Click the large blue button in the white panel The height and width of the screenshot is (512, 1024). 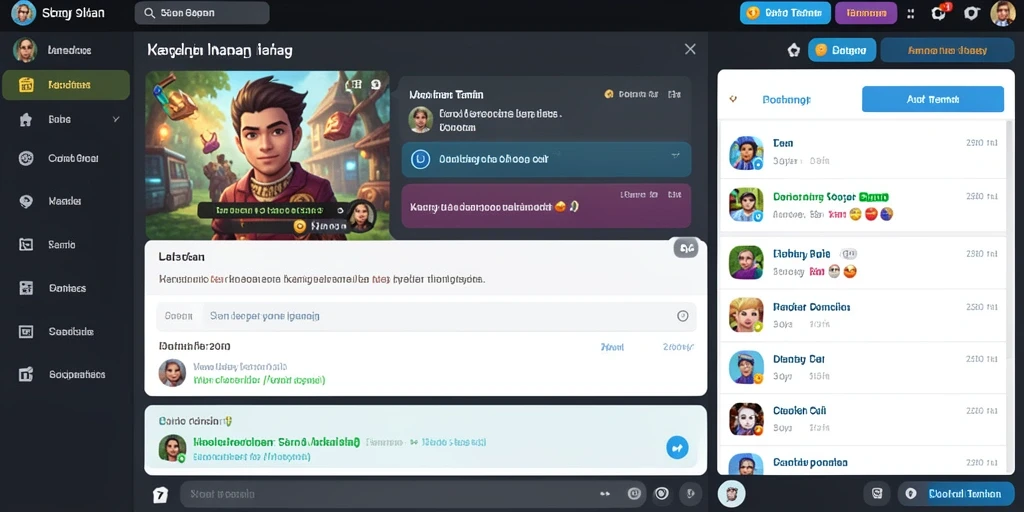(x=933, y=99)
